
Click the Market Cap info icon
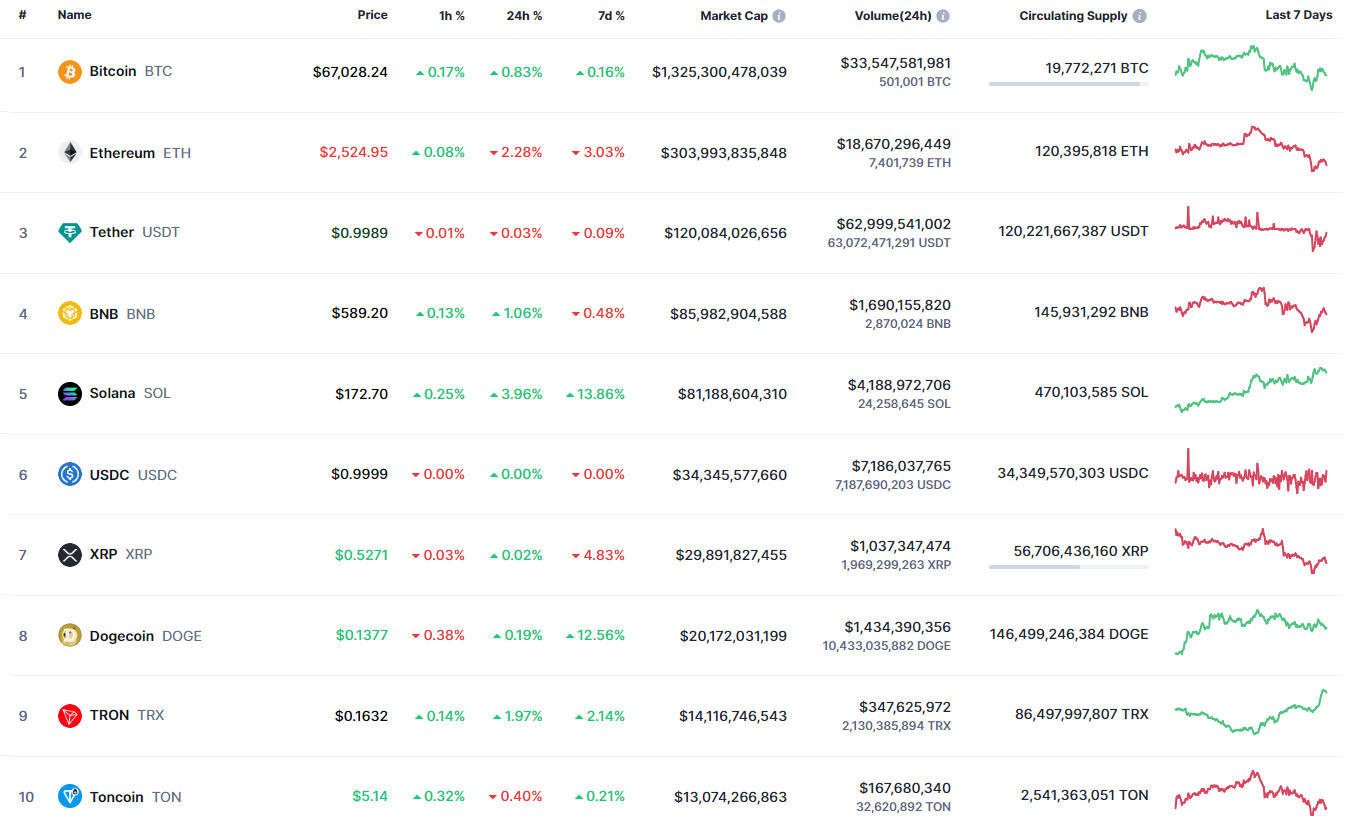point(779,16)
